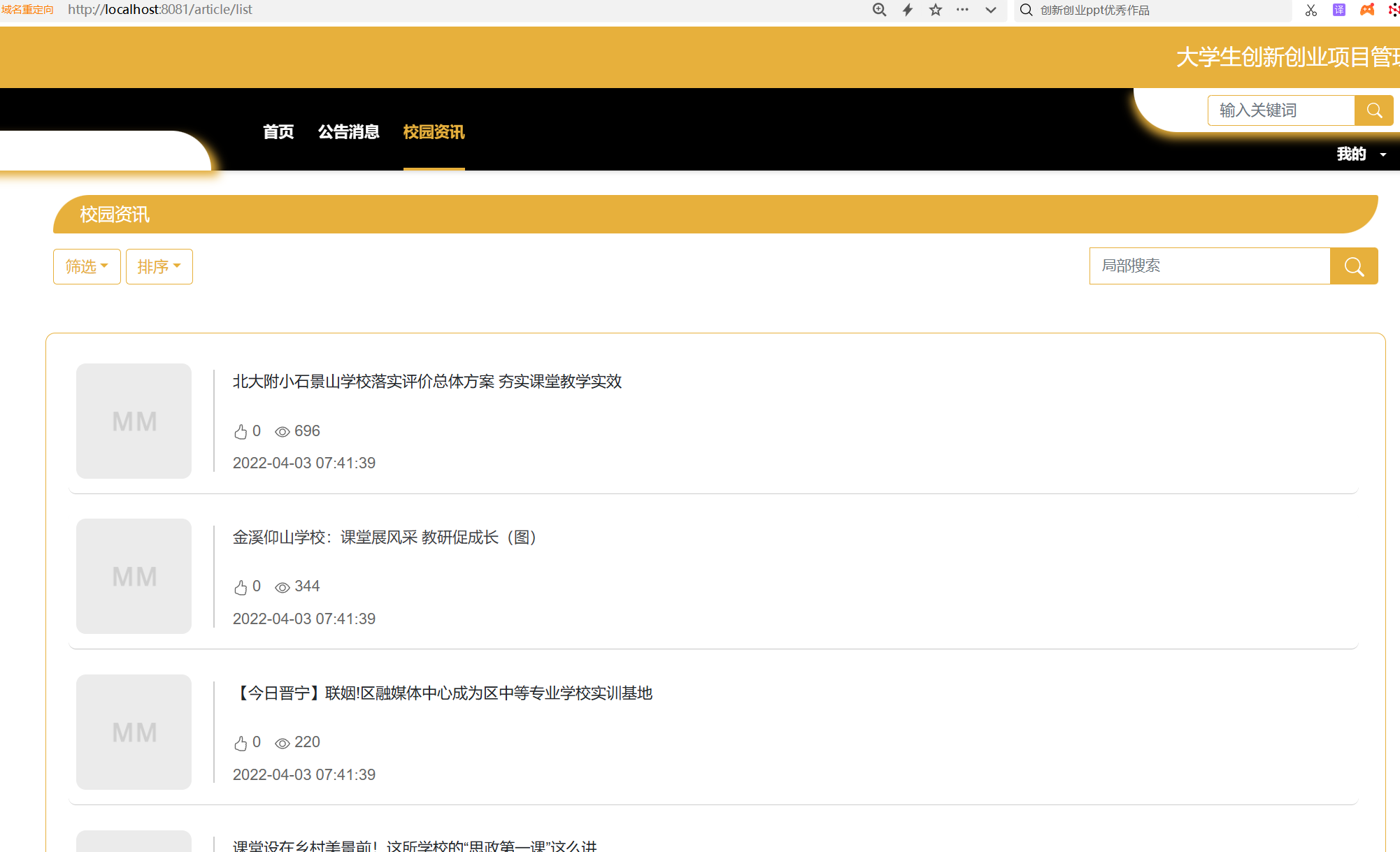Click the eye view icon beside 696
1400x852 pixels.
coord(283,432)
